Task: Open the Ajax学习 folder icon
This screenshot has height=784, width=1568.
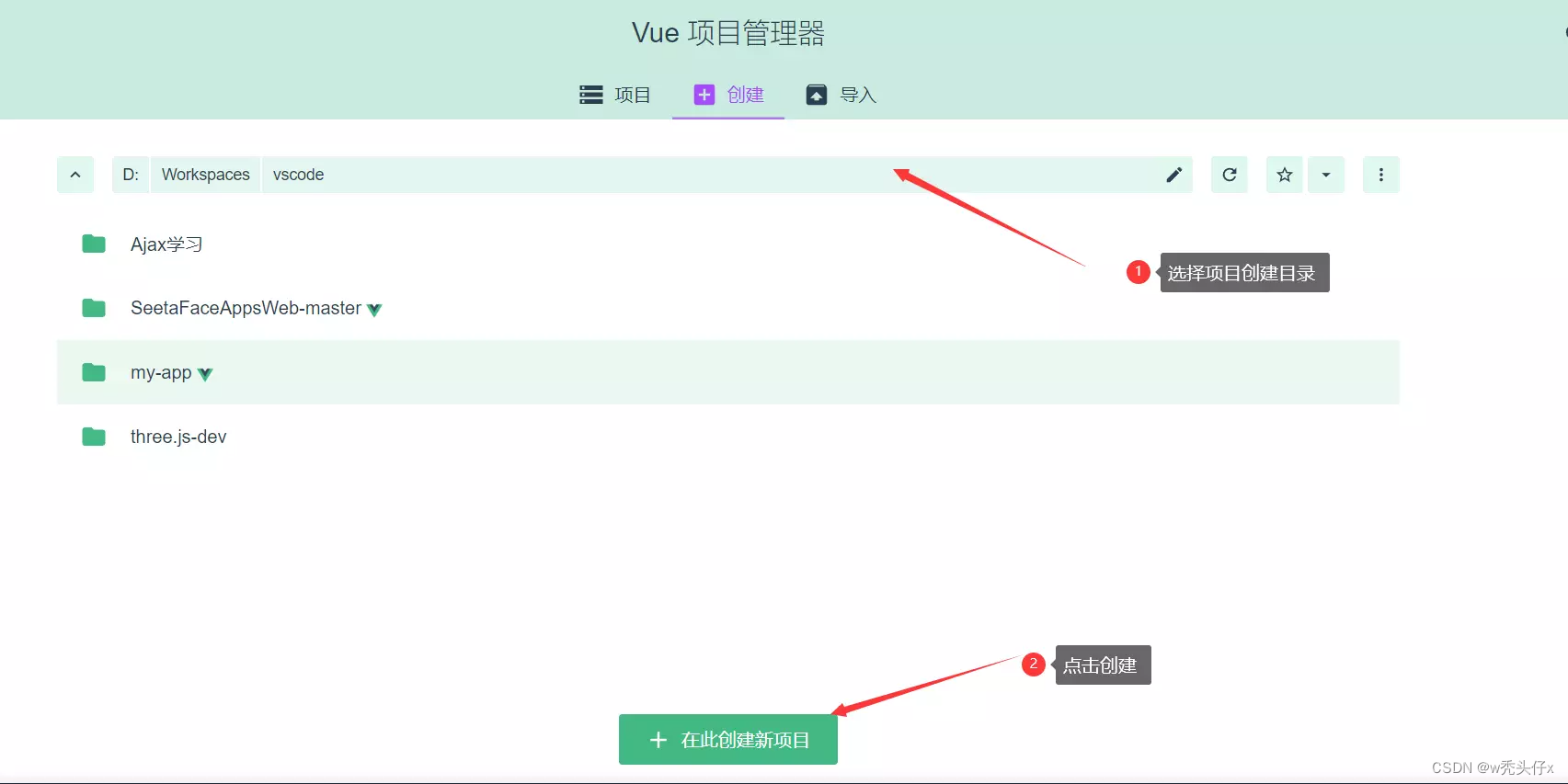Action: click(93, 244)
